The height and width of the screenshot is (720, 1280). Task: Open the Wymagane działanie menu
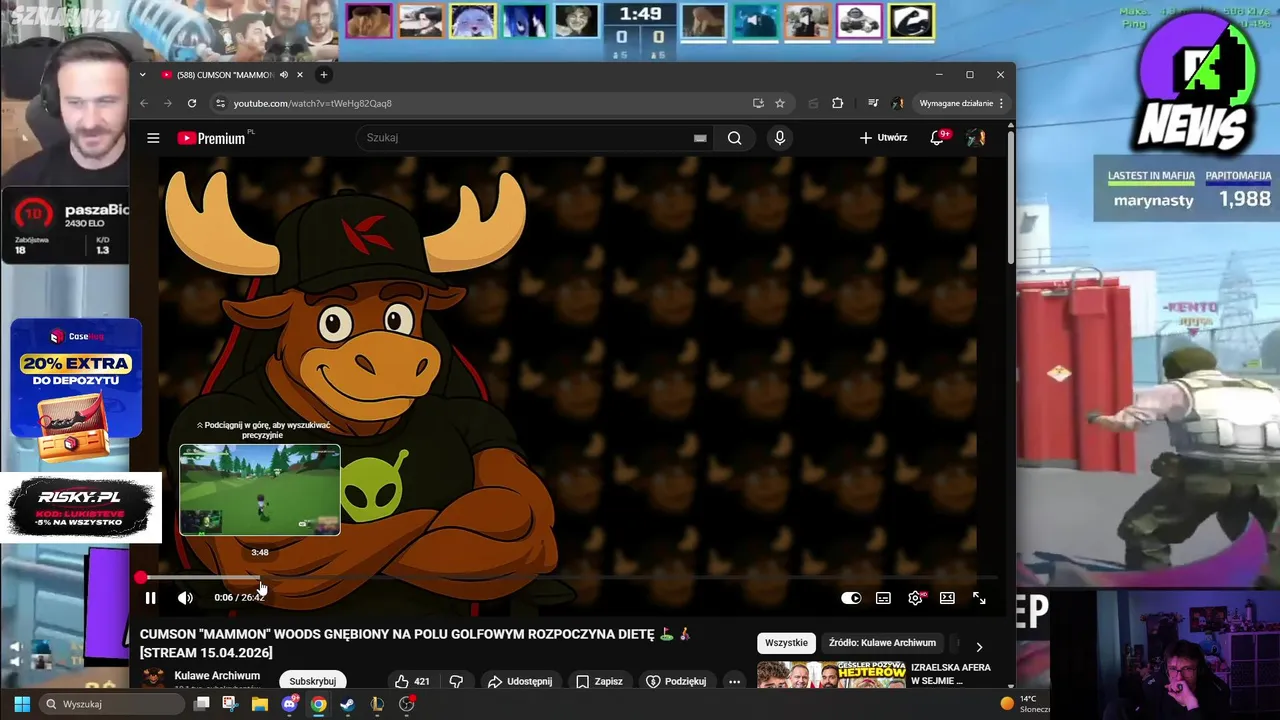click(961, 103)
